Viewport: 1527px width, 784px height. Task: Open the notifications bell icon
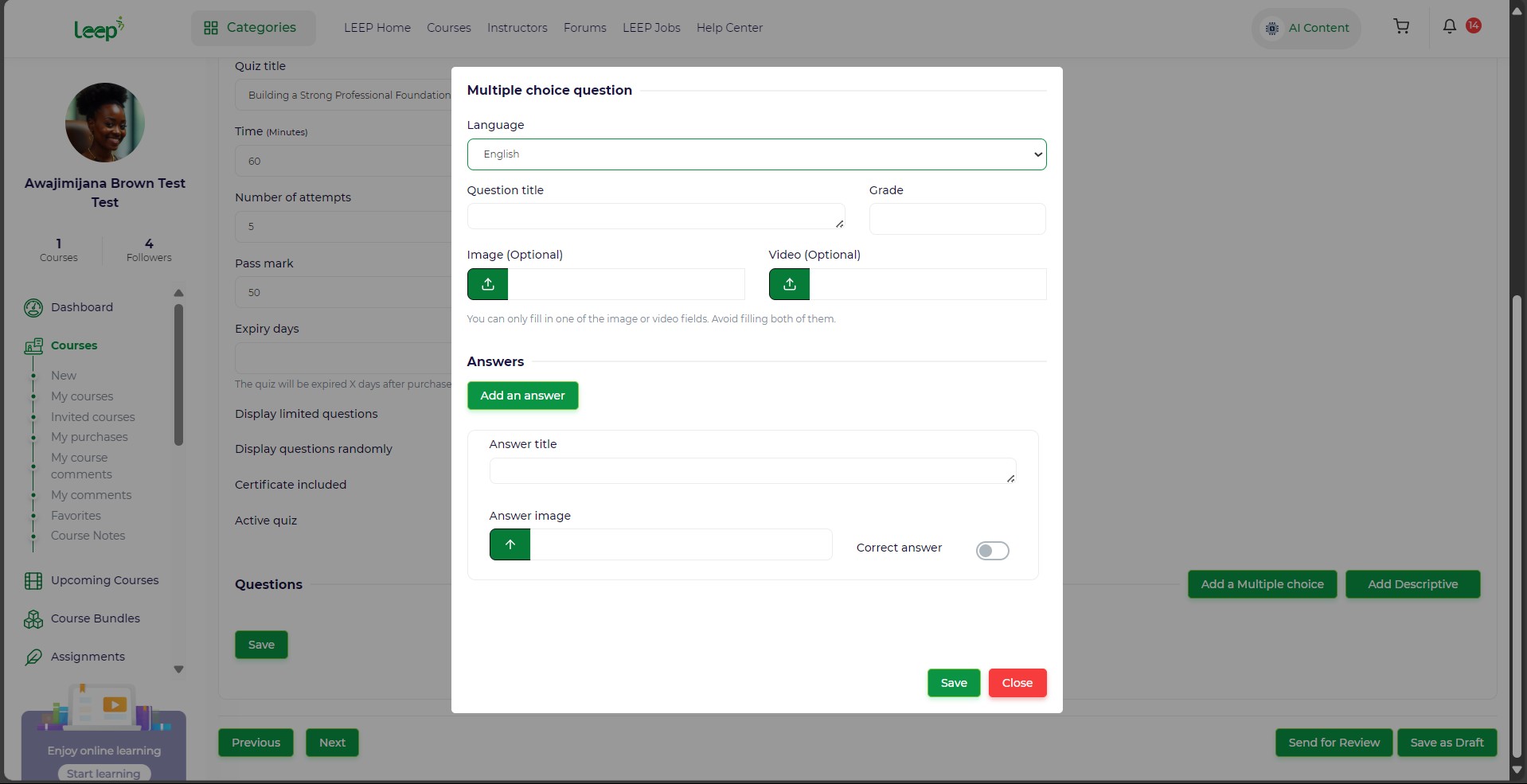pos(1449,26)
